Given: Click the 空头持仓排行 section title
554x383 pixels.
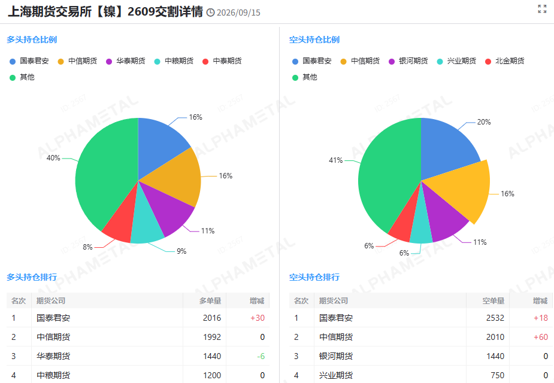Looking at the screenshot, I should pos(314,277).
